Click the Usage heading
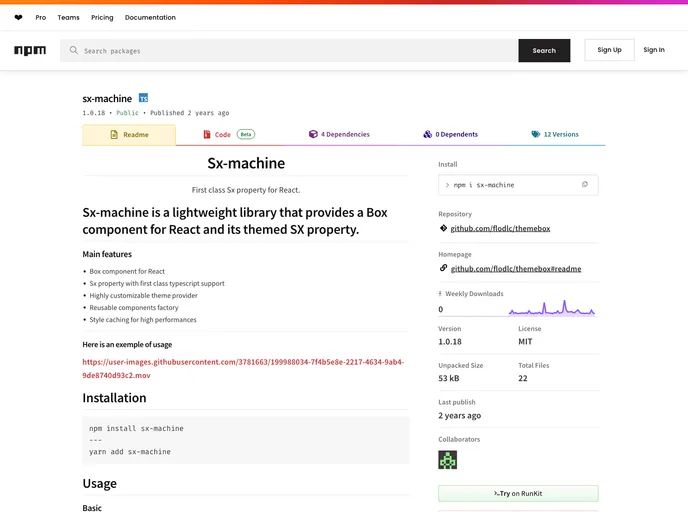688x512 pixels. (100, 483)
